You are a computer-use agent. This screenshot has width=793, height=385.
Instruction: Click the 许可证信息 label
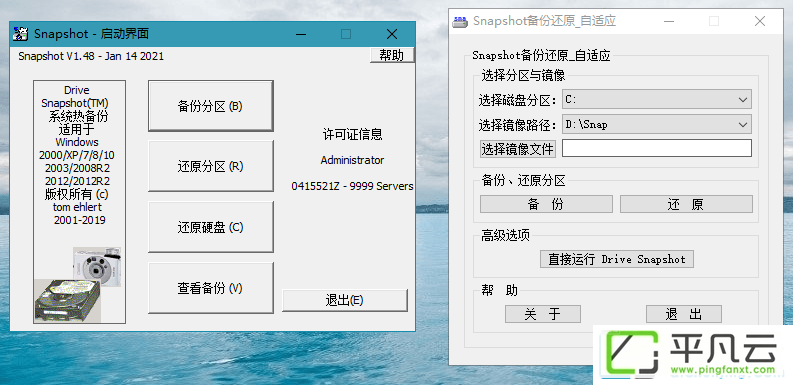click(353, 135)
